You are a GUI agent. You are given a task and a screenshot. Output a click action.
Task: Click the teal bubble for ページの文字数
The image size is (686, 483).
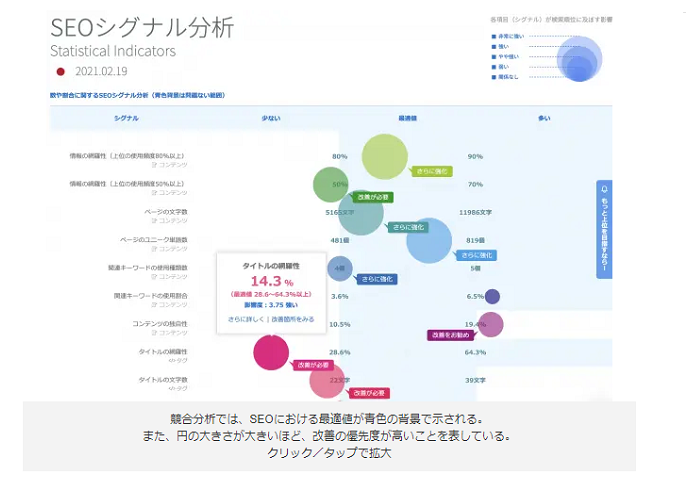(x=354, y=213)
